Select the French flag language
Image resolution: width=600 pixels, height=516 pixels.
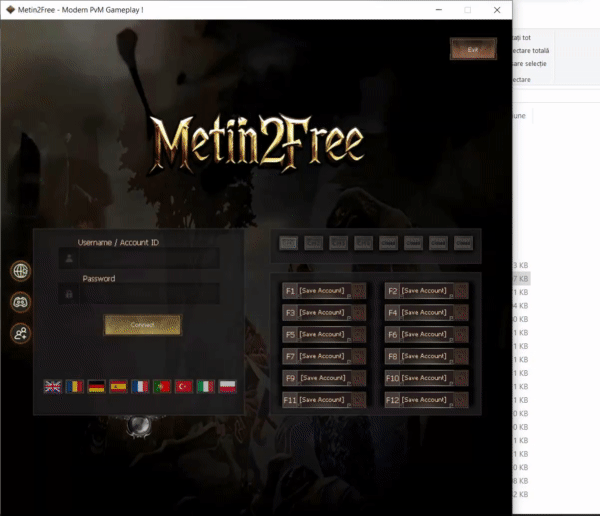pos(140,387)
